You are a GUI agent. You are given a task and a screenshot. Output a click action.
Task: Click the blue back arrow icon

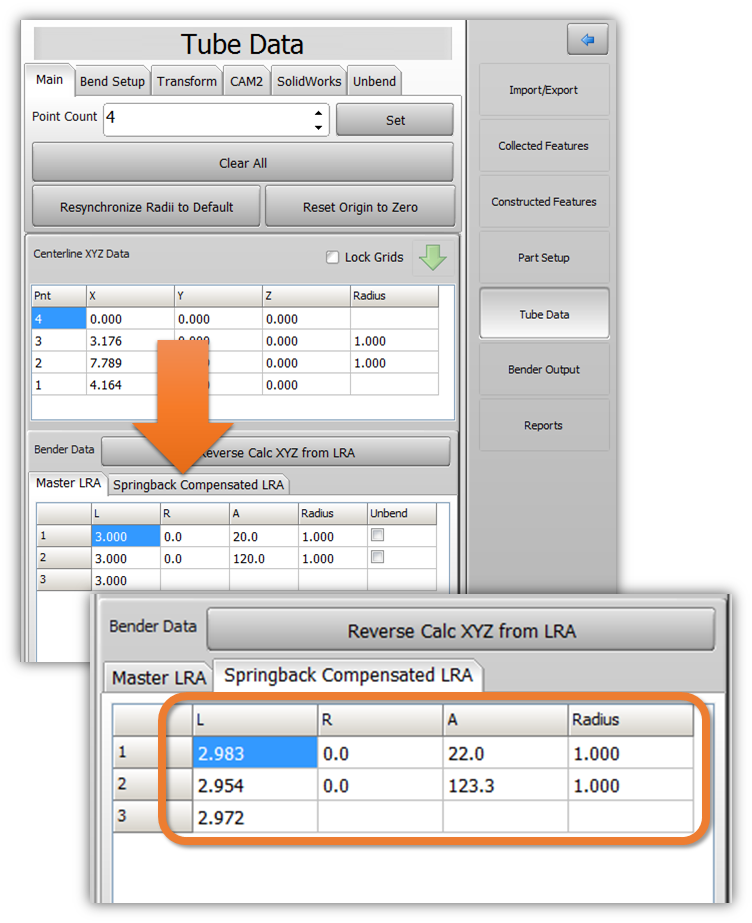tap(587, 40)
